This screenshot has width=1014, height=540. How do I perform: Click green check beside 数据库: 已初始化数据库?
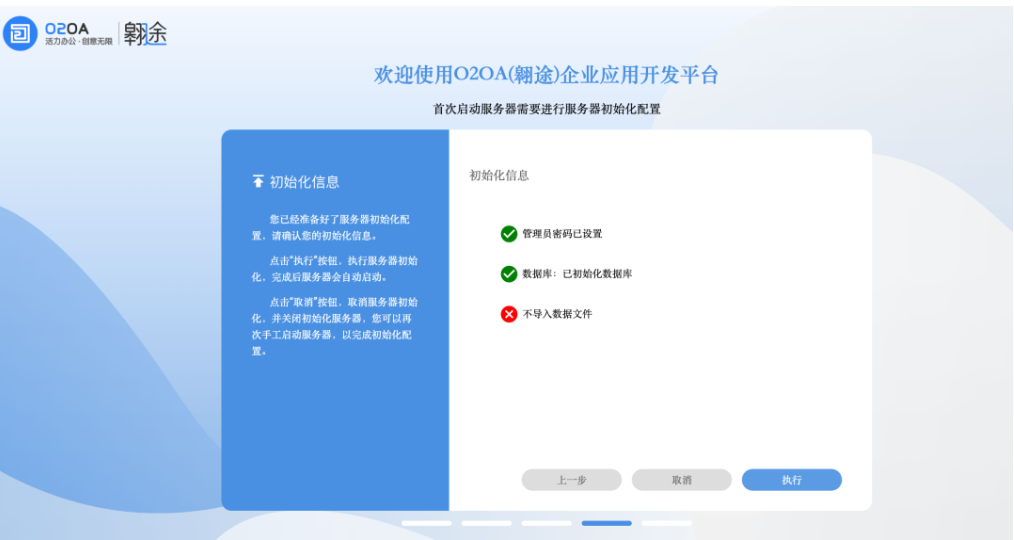pos(509,274)
